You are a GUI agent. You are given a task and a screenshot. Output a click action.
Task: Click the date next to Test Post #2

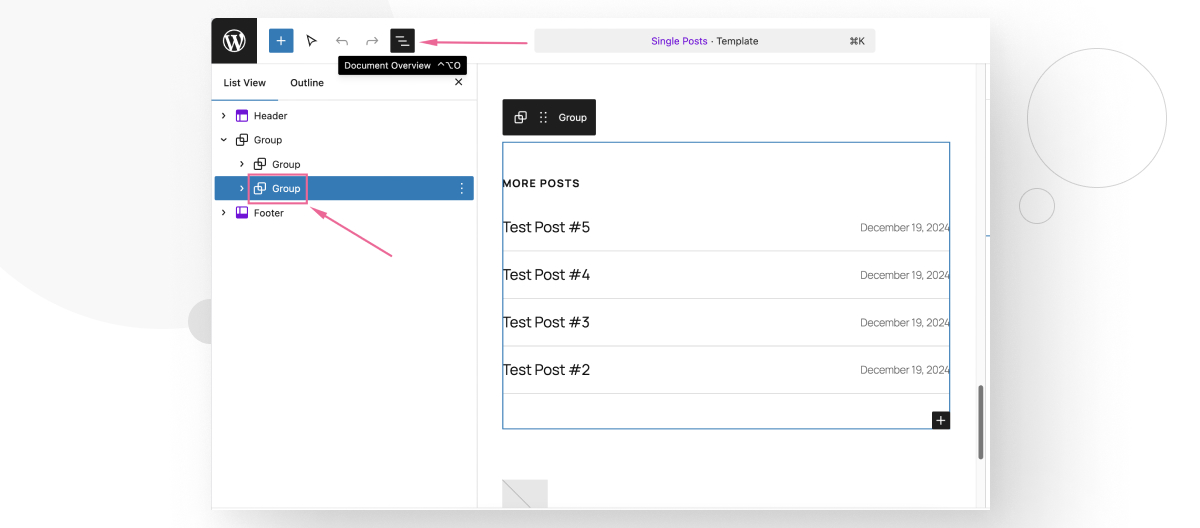tap(905, 370)
